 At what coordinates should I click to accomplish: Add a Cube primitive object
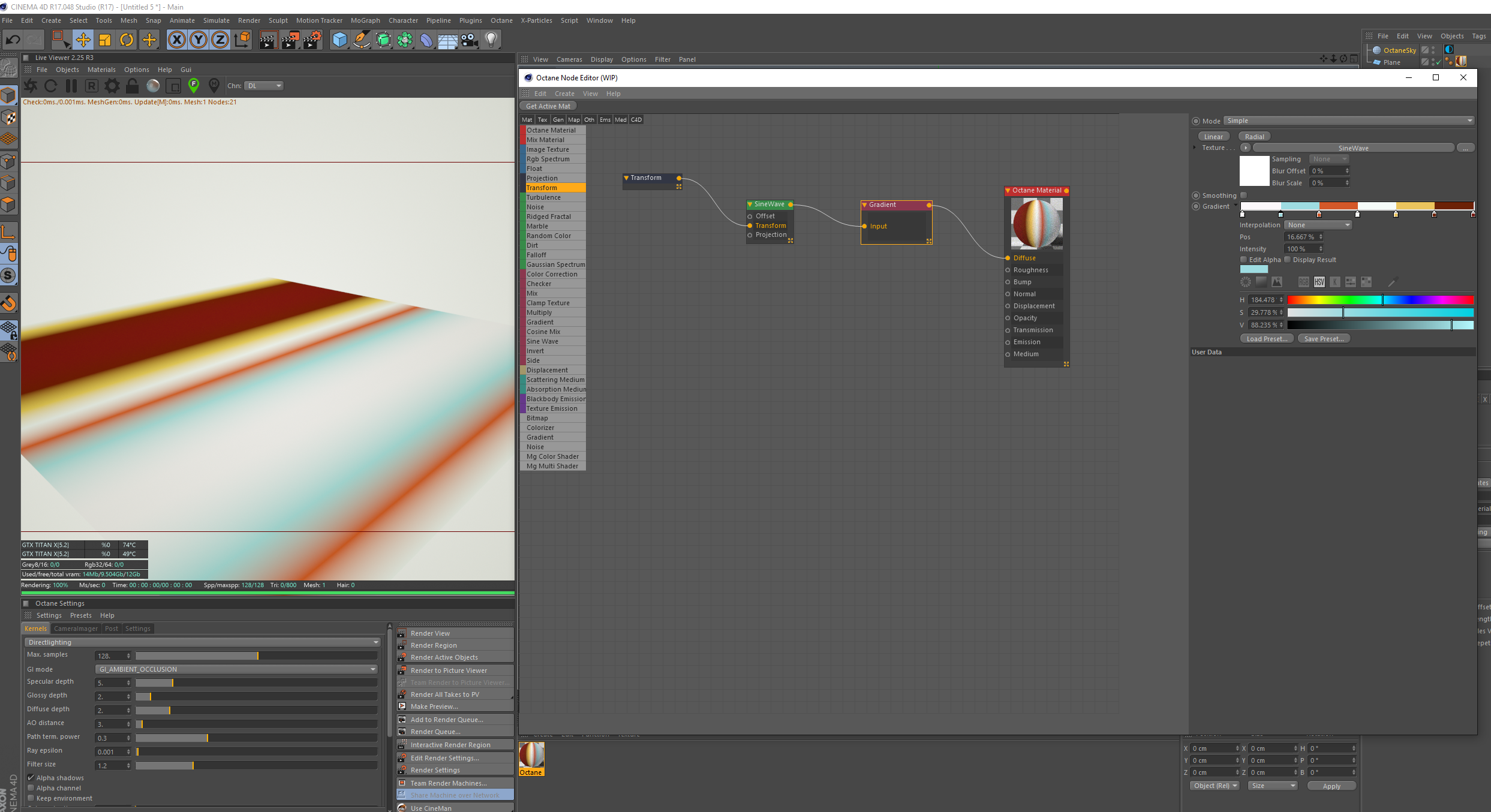click(339, 40)
